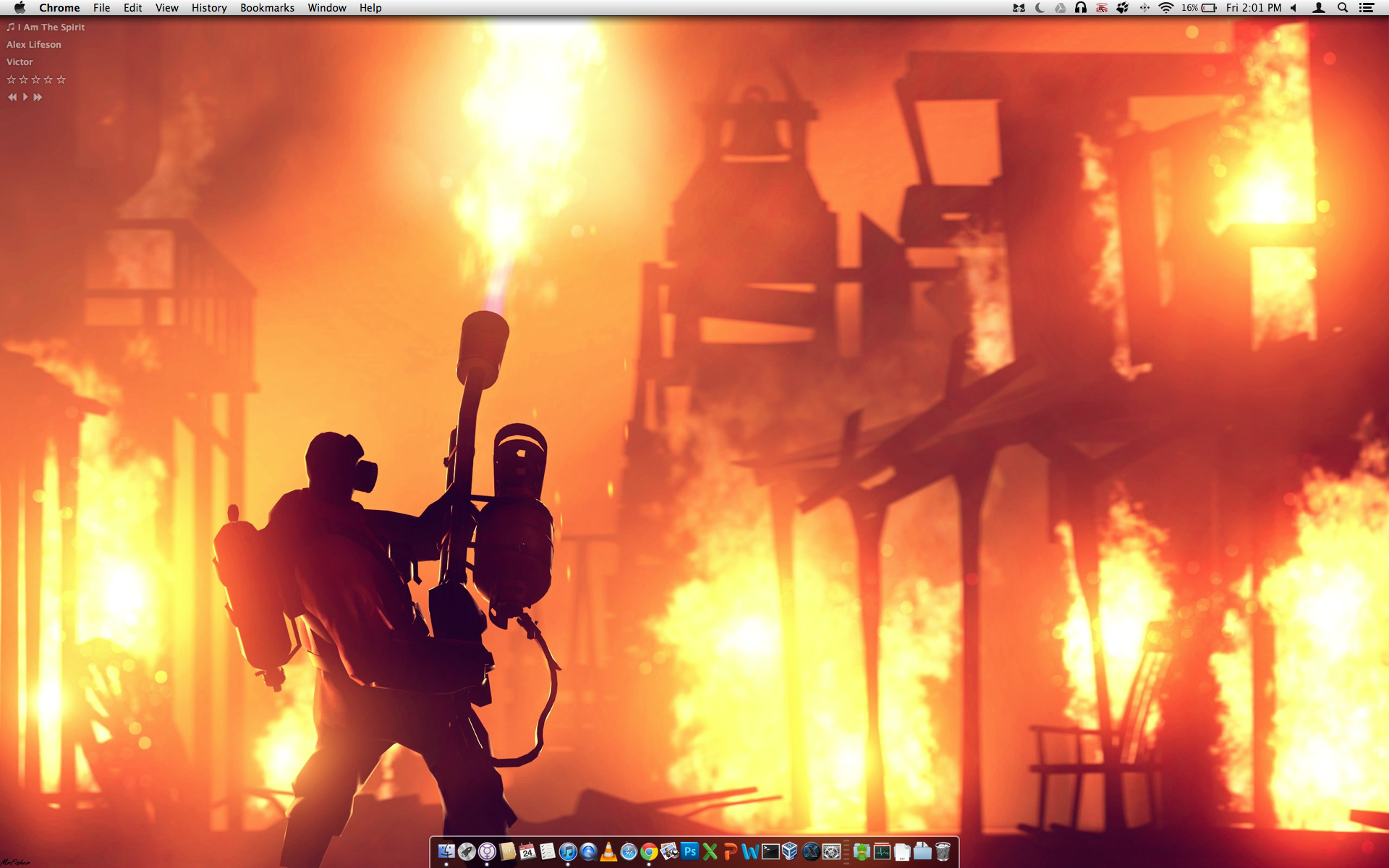1389x868 pixels.
Task: Open the File menu
Action: (101, 8)
